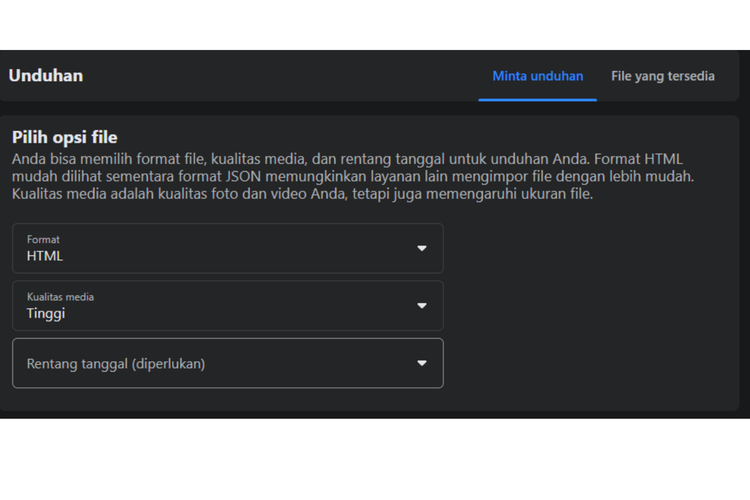750x500 pixels.
Task: Click the selected Tinggi quality value
Action: pos(46,314)
